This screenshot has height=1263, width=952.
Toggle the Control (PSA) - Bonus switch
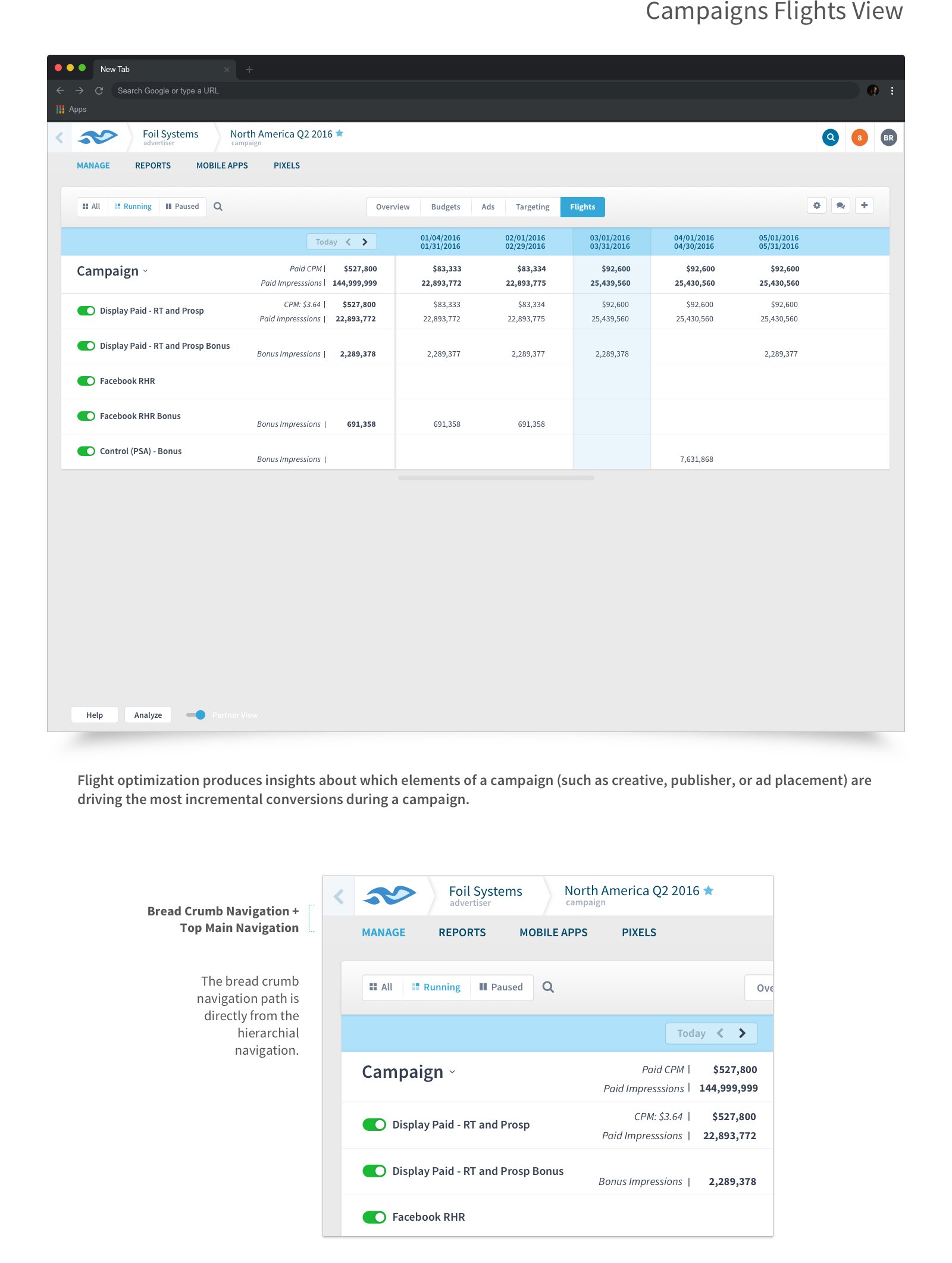pos(86,451)
